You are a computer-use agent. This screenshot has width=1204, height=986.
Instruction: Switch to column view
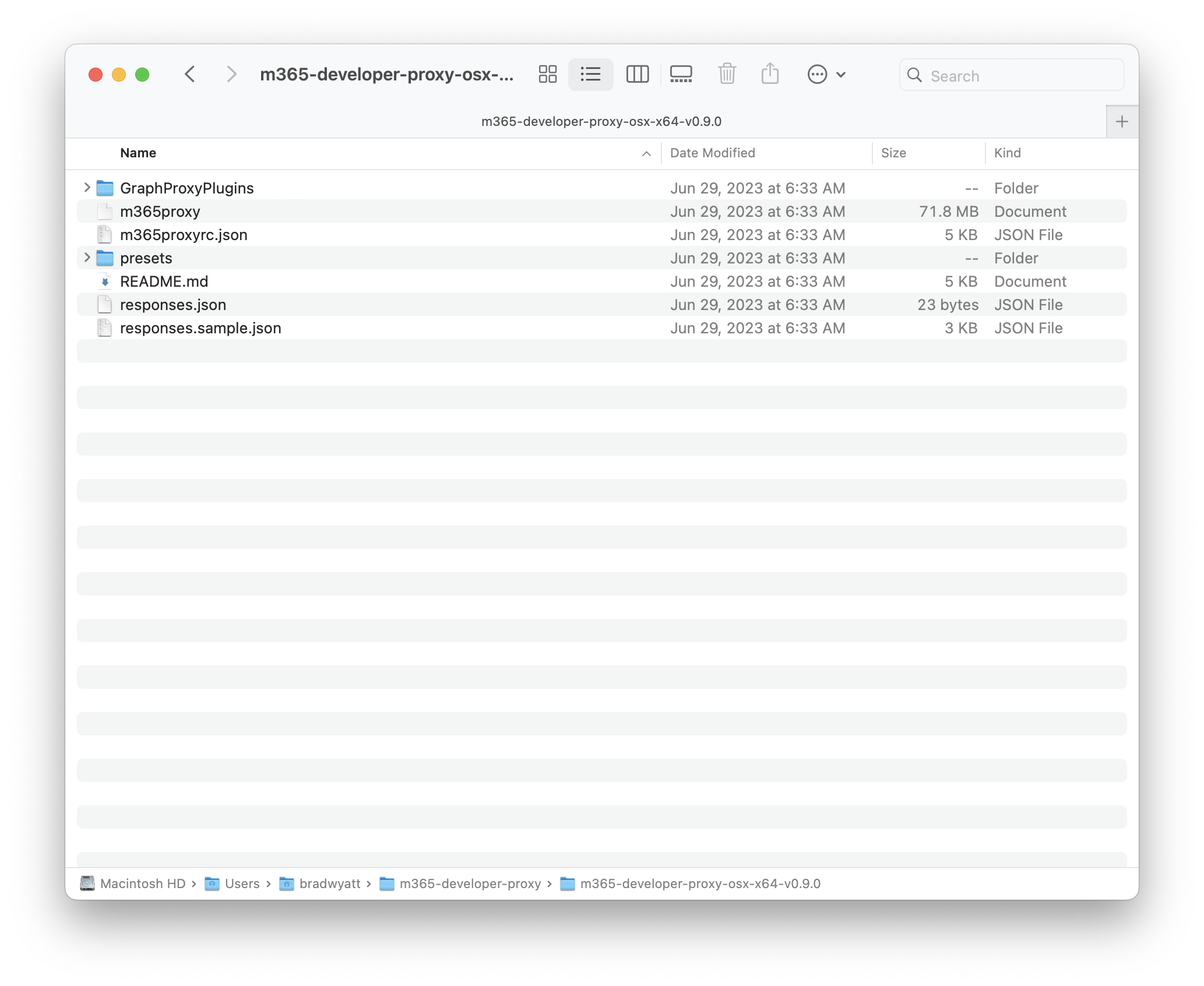[637, 75]
